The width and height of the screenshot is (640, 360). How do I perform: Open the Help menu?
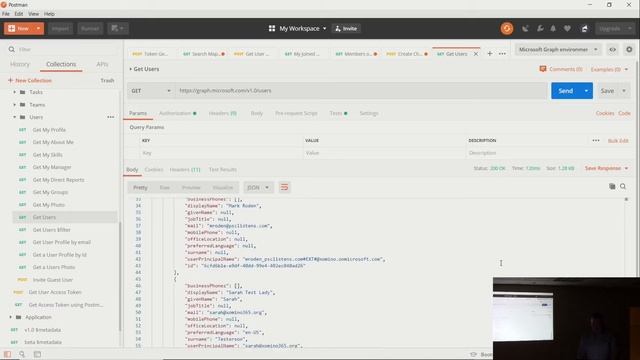(49, 14)
